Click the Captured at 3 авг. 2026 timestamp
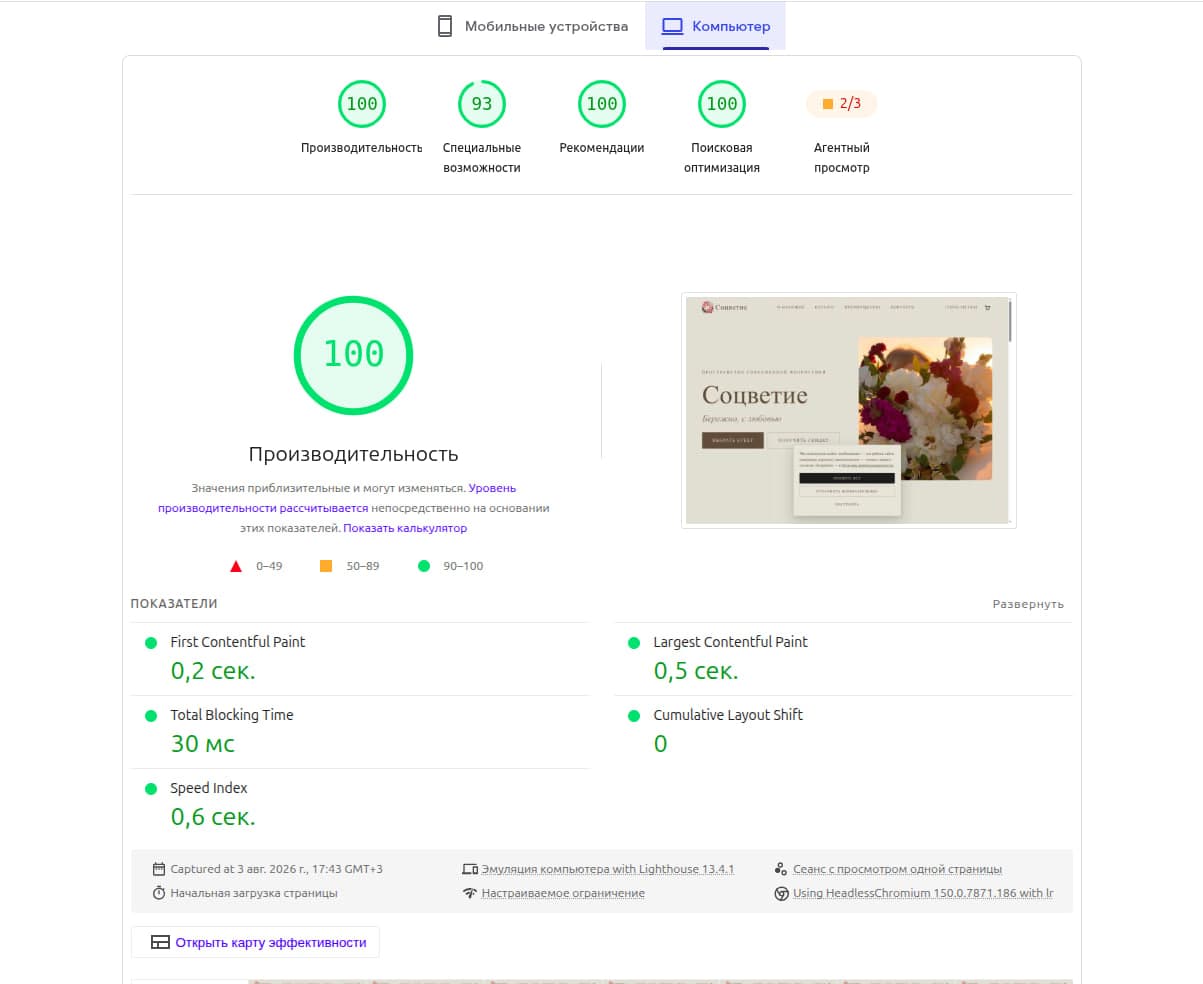This screenshot has width=1203, height=984. (x=276, y=869)
